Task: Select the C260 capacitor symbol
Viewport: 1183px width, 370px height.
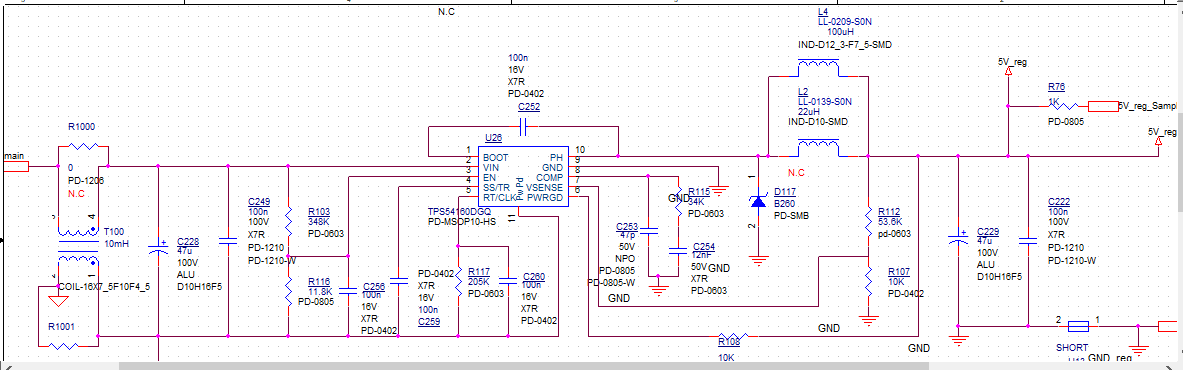Action: pyautogui.click(x=509, y=281)
